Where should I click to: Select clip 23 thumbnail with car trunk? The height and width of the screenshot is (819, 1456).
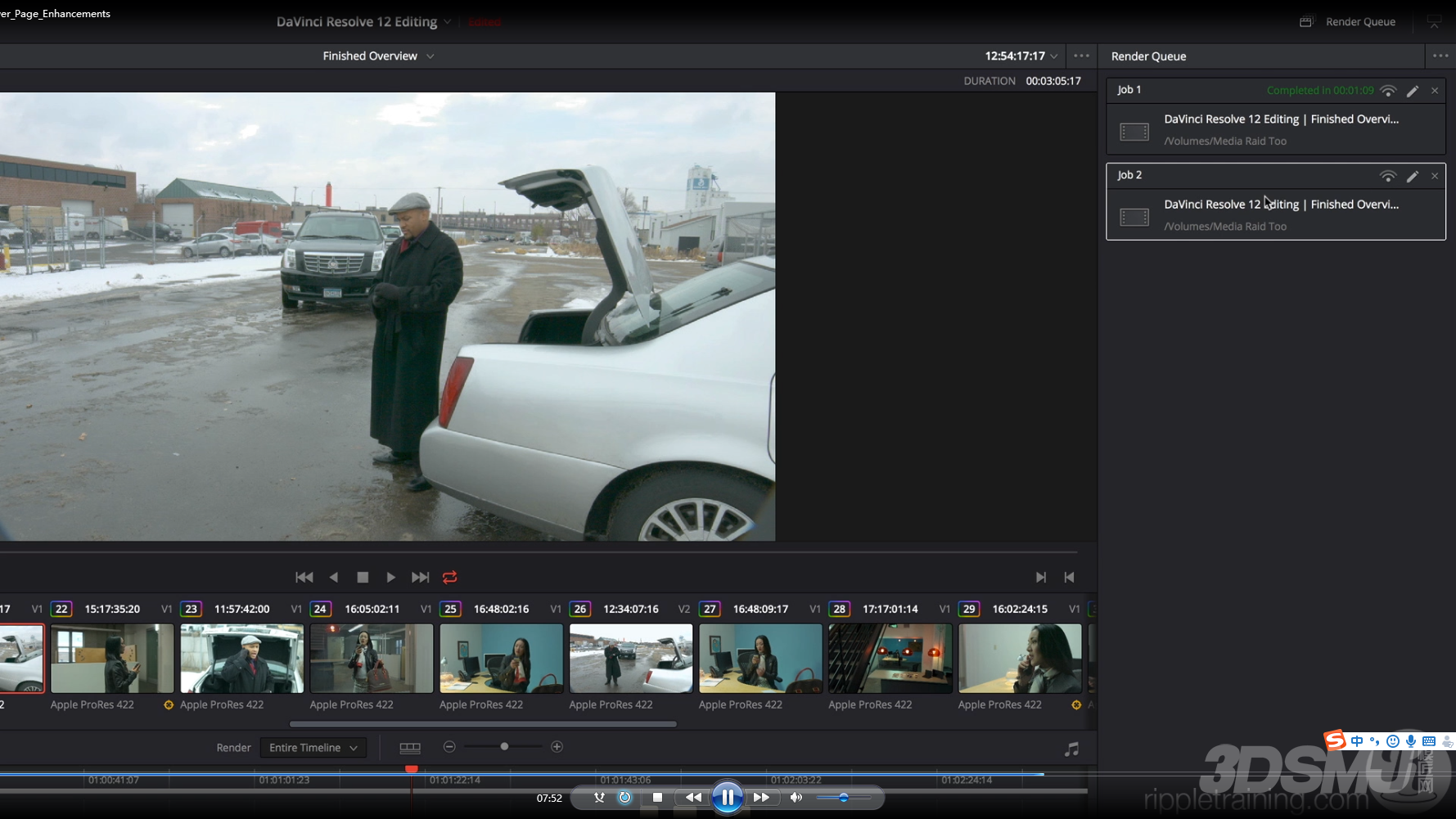click(242, 659)
